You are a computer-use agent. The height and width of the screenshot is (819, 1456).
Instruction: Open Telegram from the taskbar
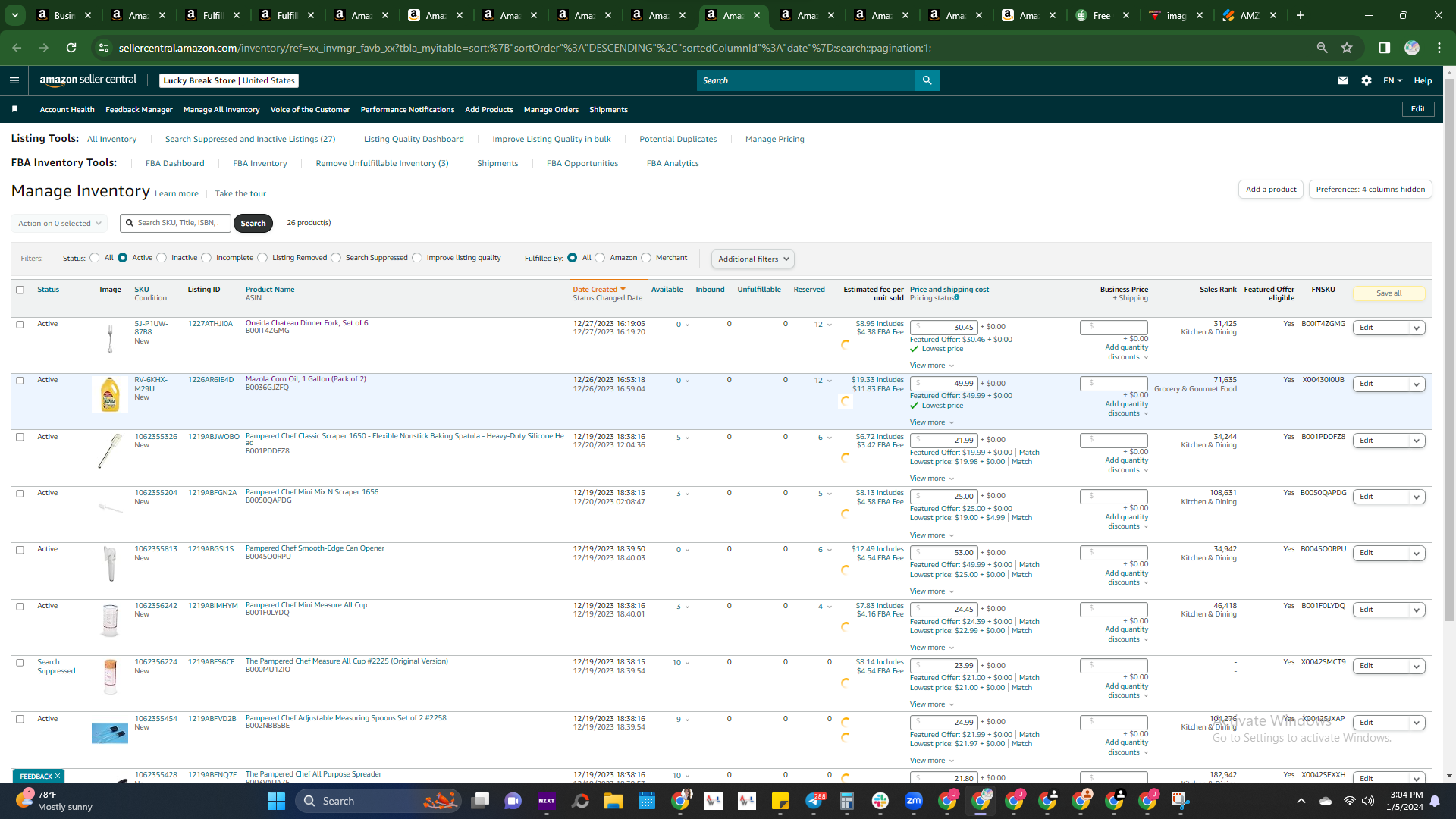click(814, 801)
